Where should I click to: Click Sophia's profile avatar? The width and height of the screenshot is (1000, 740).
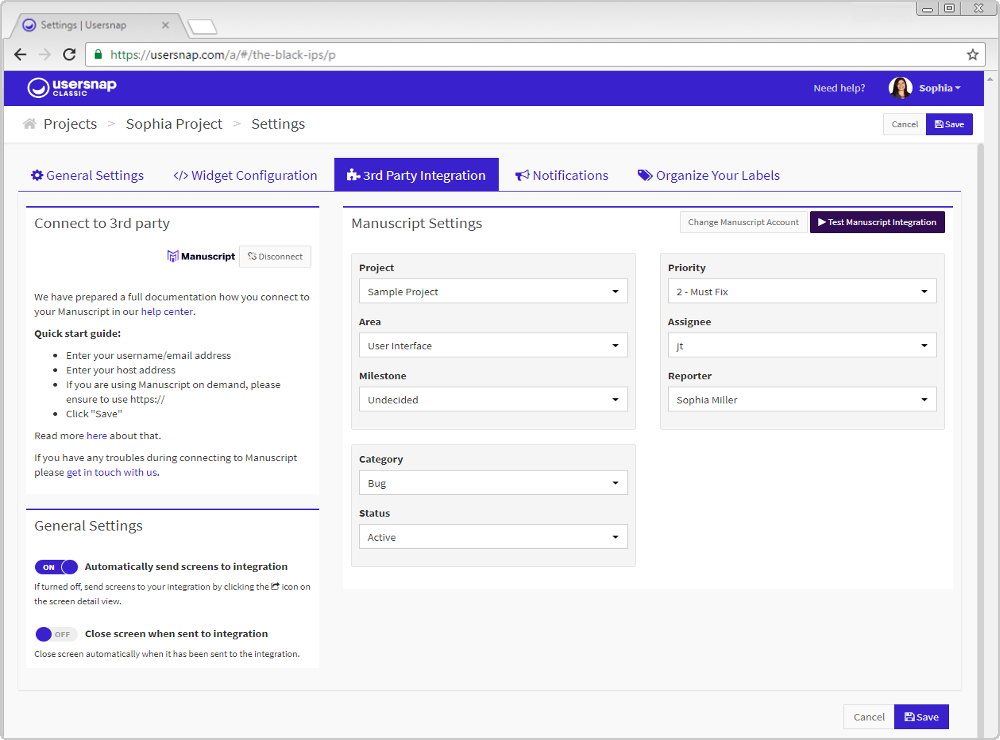pyautogui.click(x=900, y=88)
